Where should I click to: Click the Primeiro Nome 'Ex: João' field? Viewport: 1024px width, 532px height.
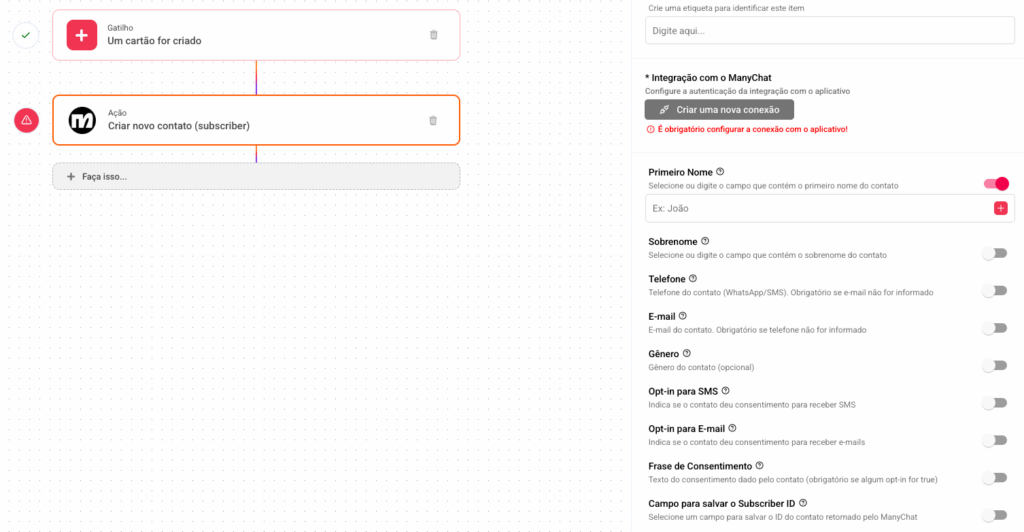(x=815, y=208)
